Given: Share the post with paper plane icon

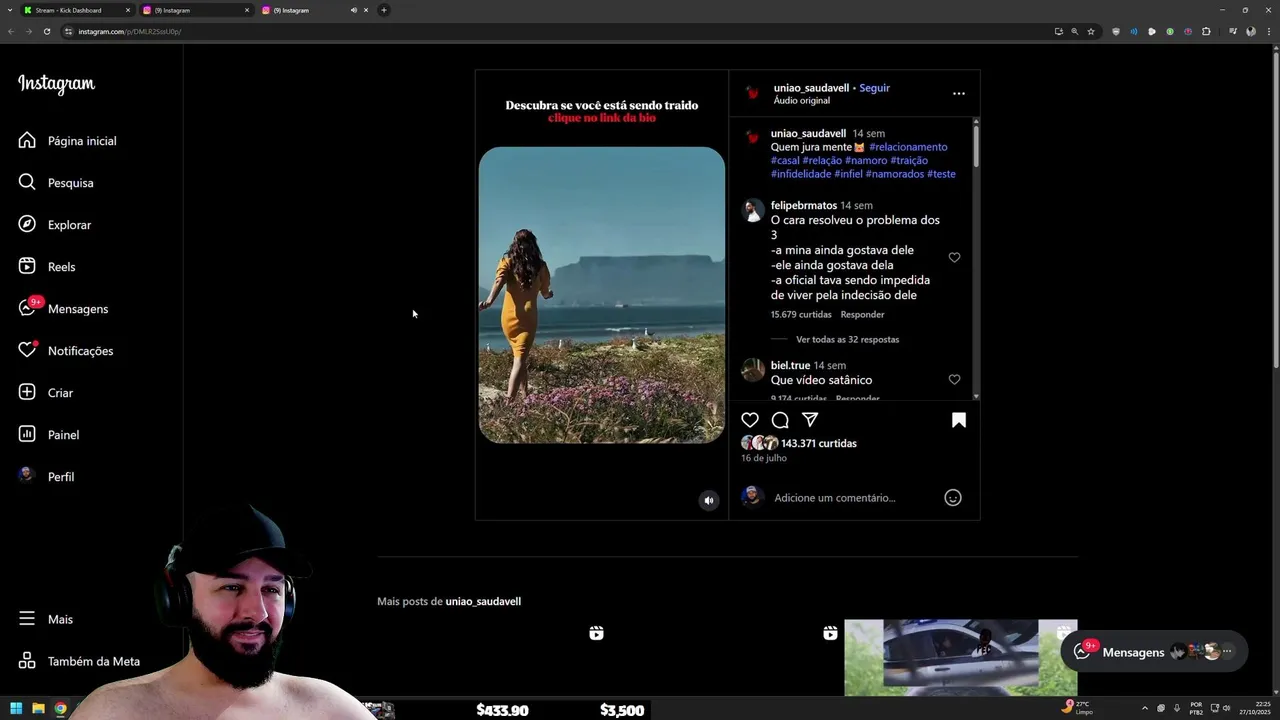Looking at the screenshot, I should [x=810, y=420].
